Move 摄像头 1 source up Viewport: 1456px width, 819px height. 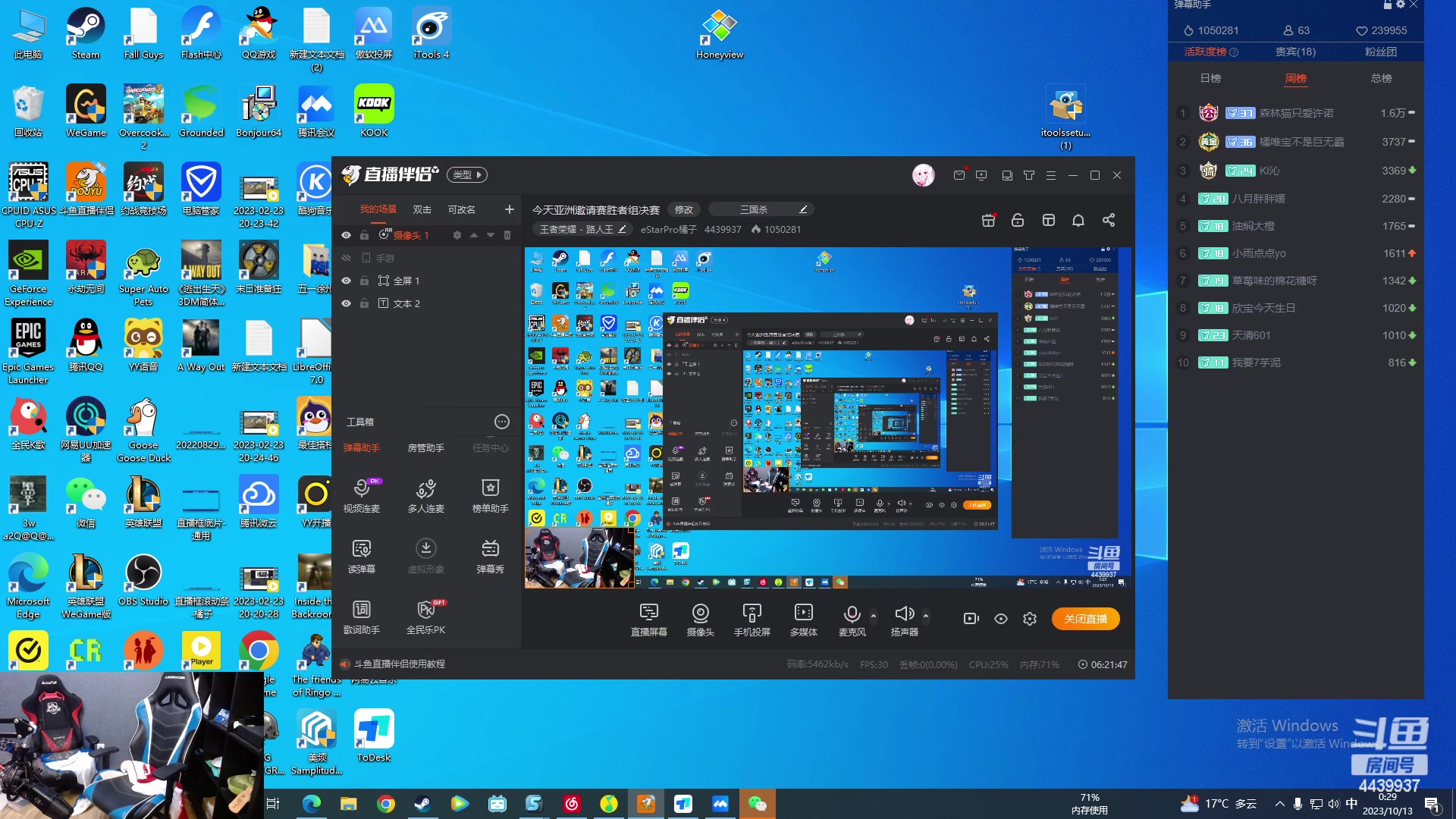474,235
